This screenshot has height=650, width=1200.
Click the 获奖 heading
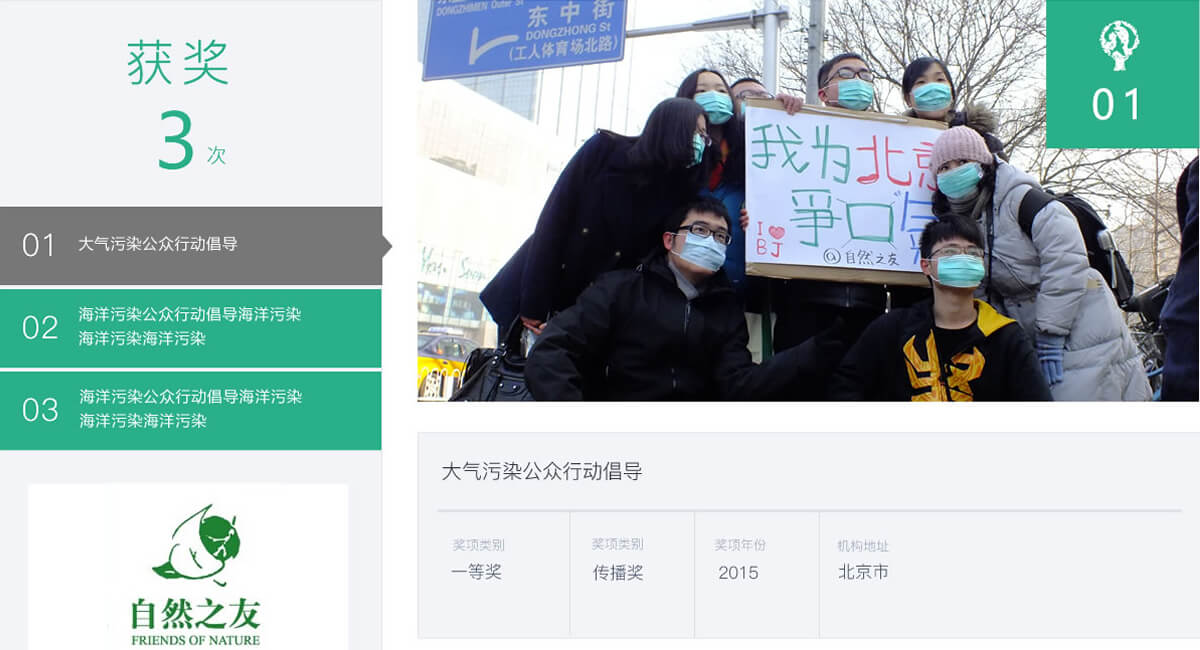click(x=178, y=62)
